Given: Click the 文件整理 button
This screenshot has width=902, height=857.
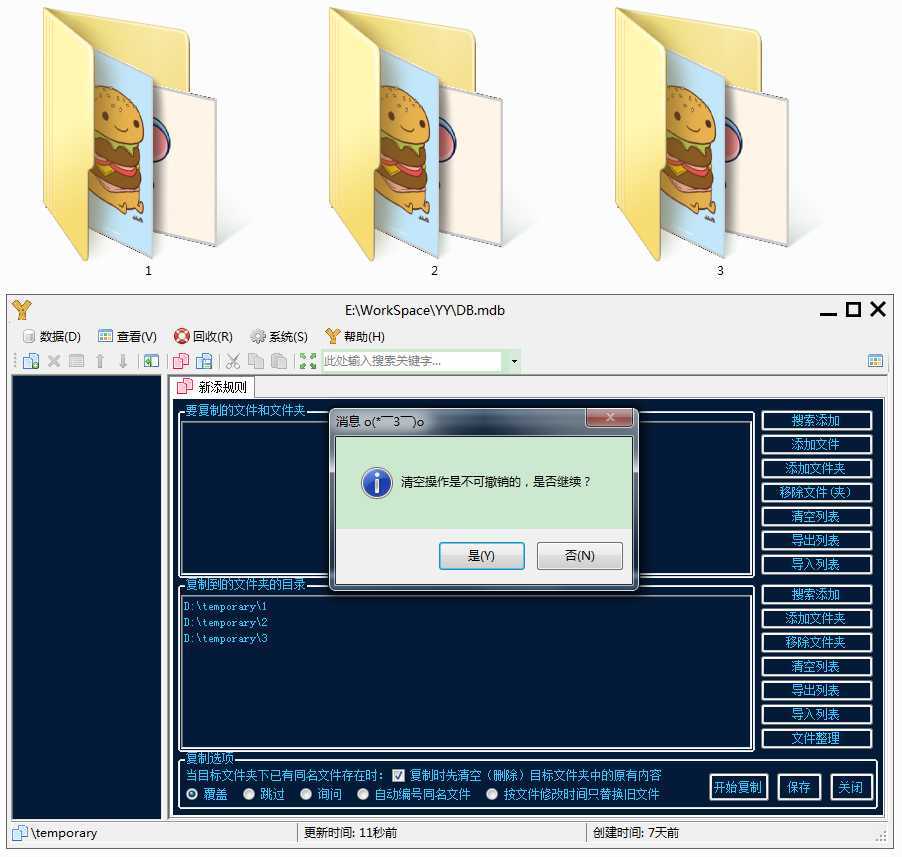Looking at the screenshot, I should click(x=816, y=739).
